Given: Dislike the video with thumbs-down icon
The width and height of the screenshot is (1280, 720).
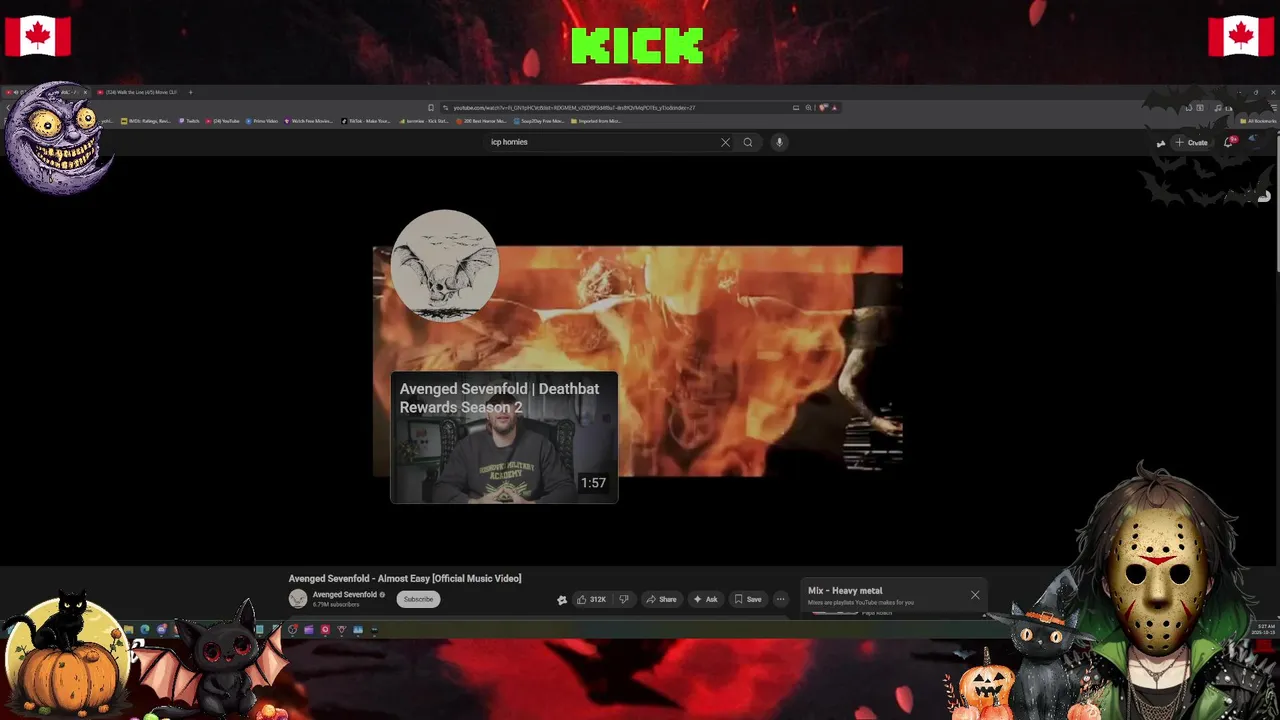Looking at the screenshot, I should [624, 599].
